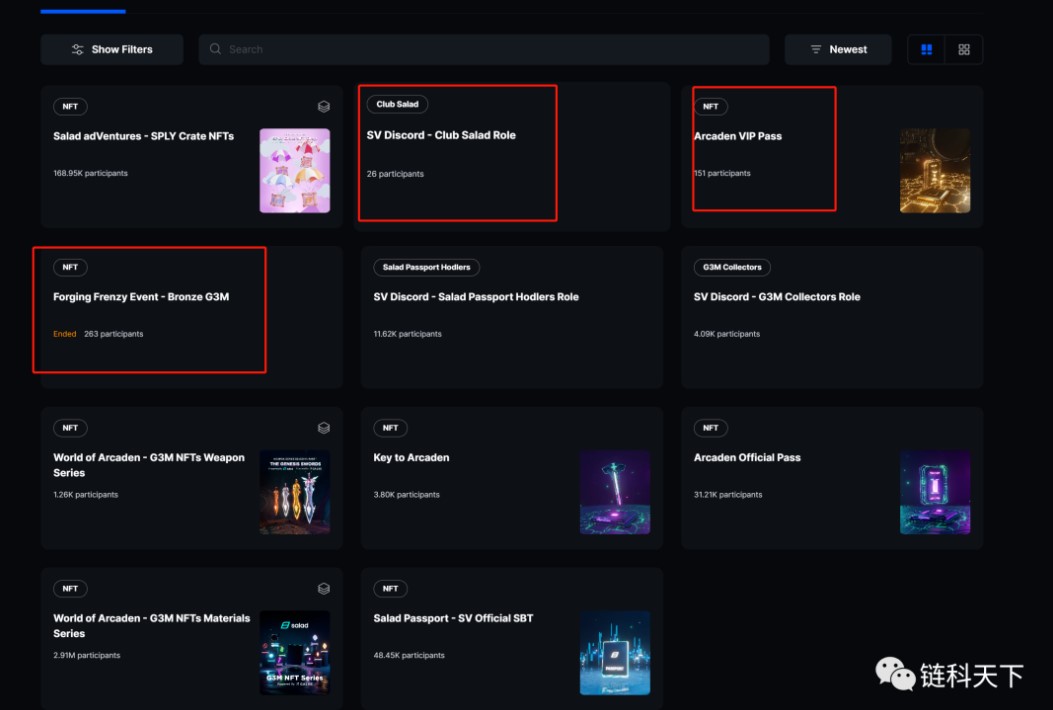
Task: Click NFT badge on Salad Passport SBT card
Action: pyautogui.click(x=390, y=588)
